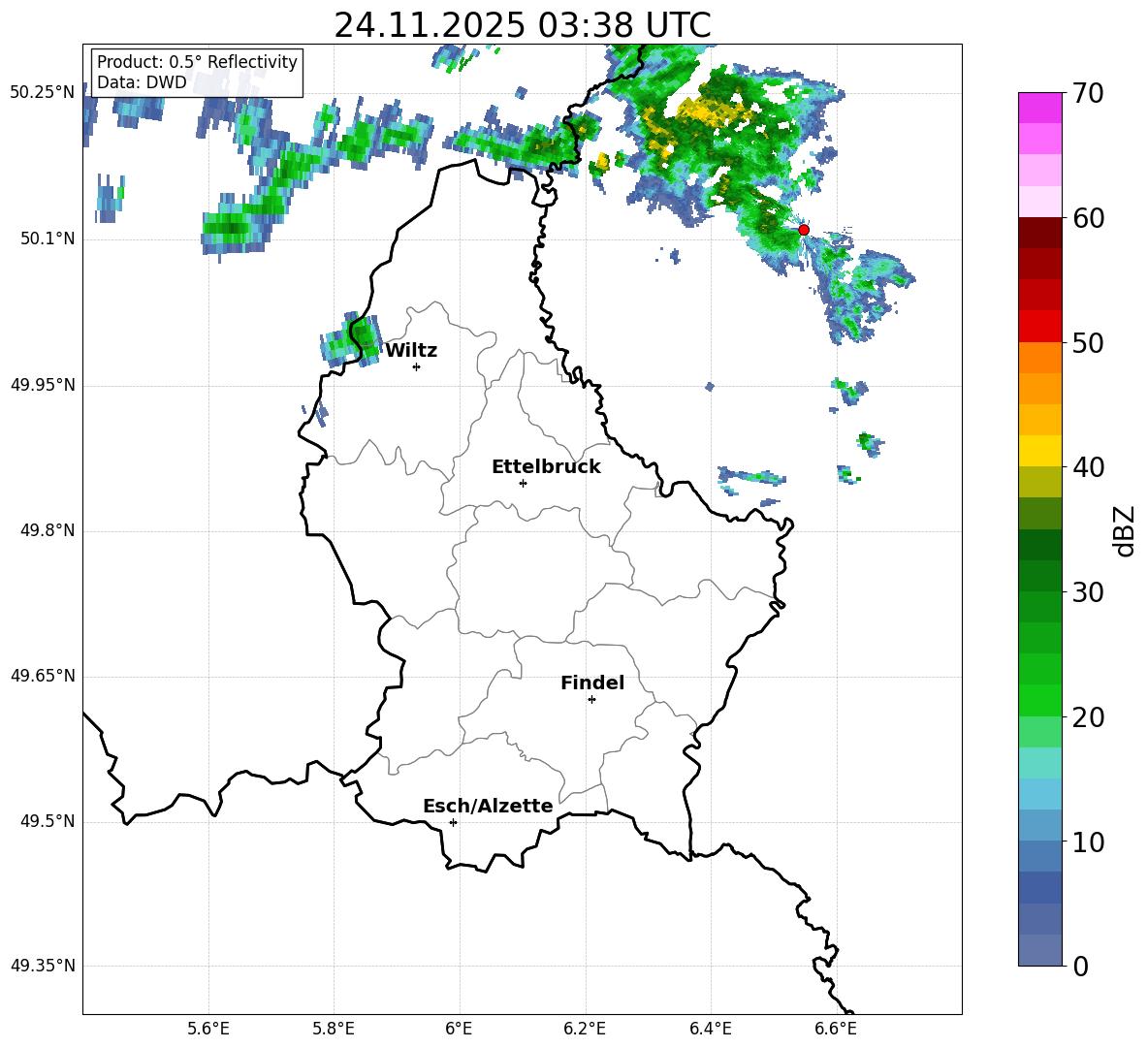Click the 6.4°E longitude label

(710, 1029)
